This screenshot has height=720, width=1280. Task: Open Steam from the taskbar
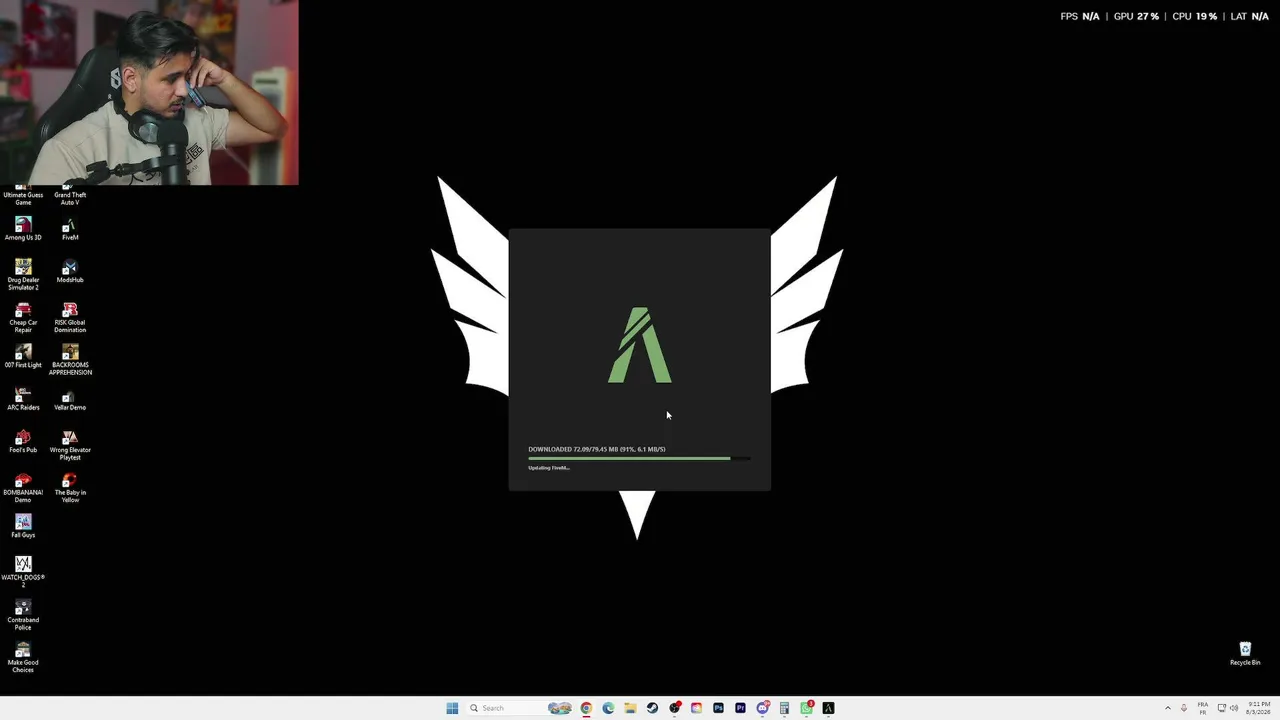click(x=652, y=708)
